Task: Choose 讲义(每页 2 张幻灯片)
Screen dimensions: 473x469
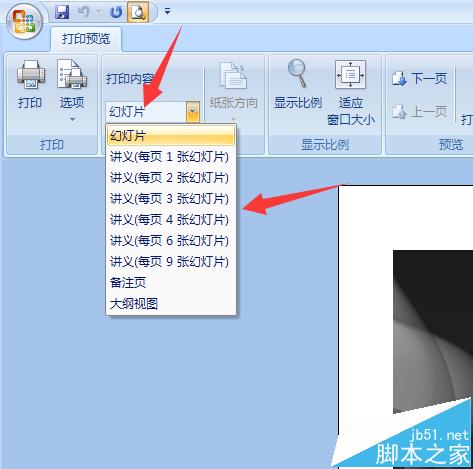Action: click(x=171, y=178)
